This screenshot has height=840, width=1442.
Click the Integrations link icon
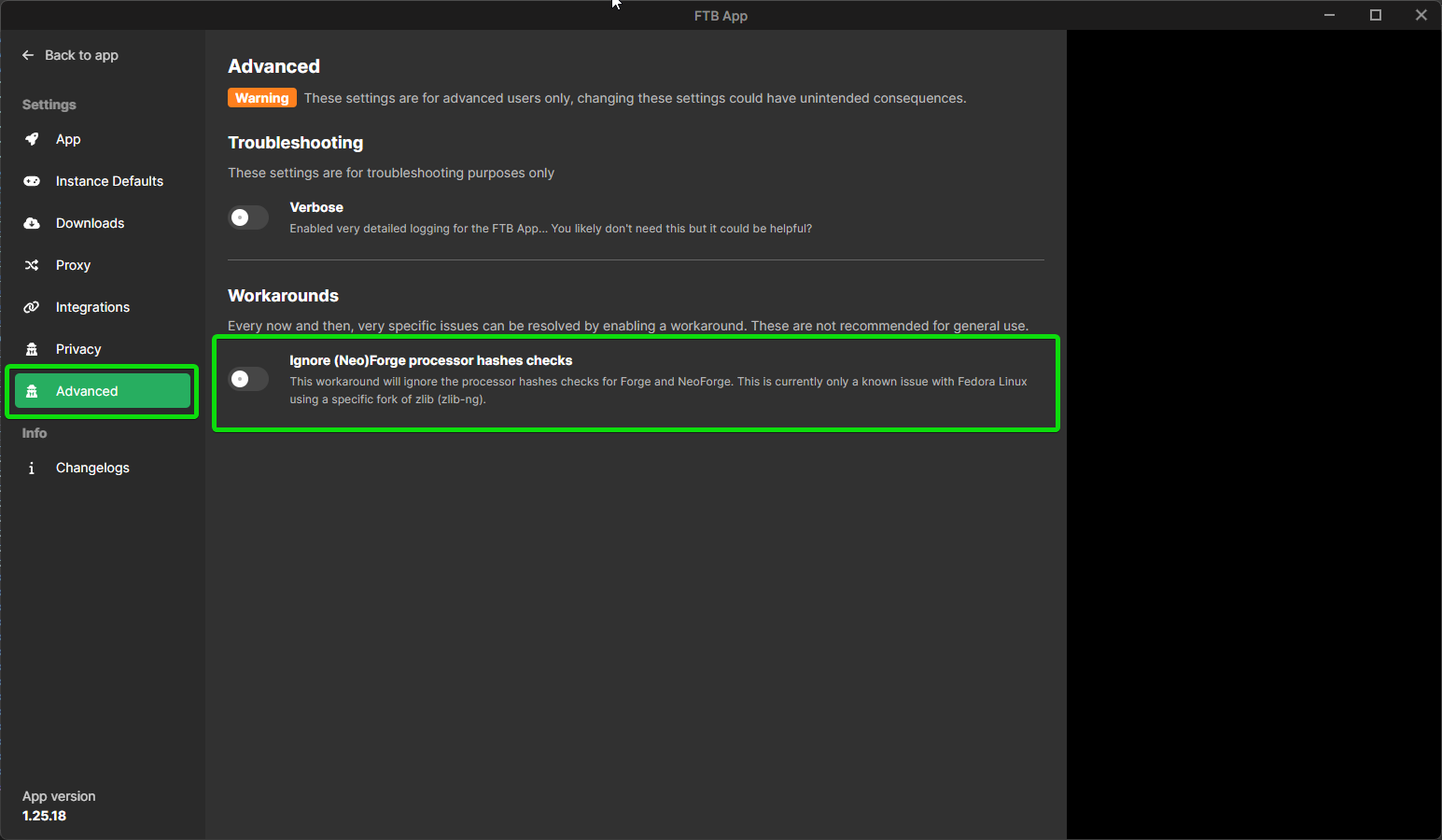tap(32, 306)
